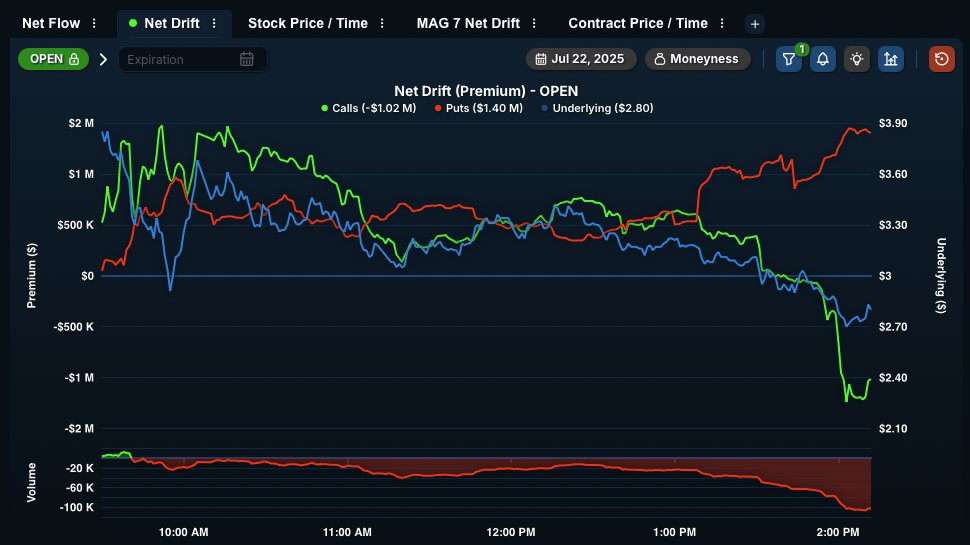Toggle the Calls series in legend
Image resolution: width=970 pixels, height=545 pixels.
369,108
